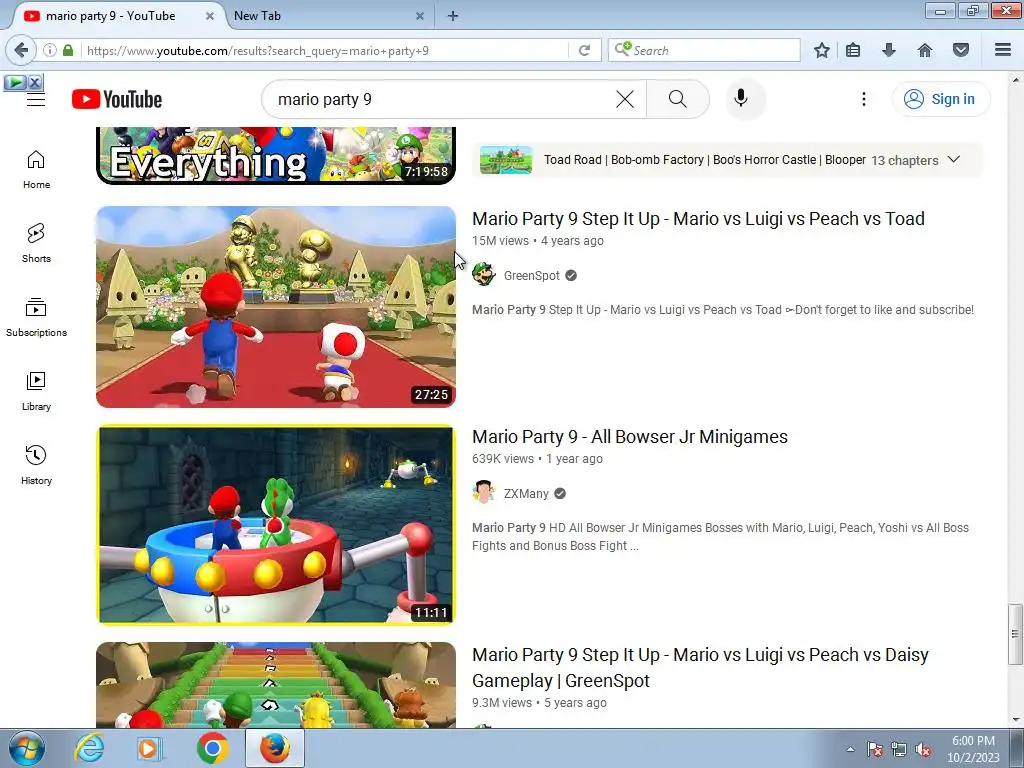
Task: Go to Firefox home page icon
Action: pos(925,50)
